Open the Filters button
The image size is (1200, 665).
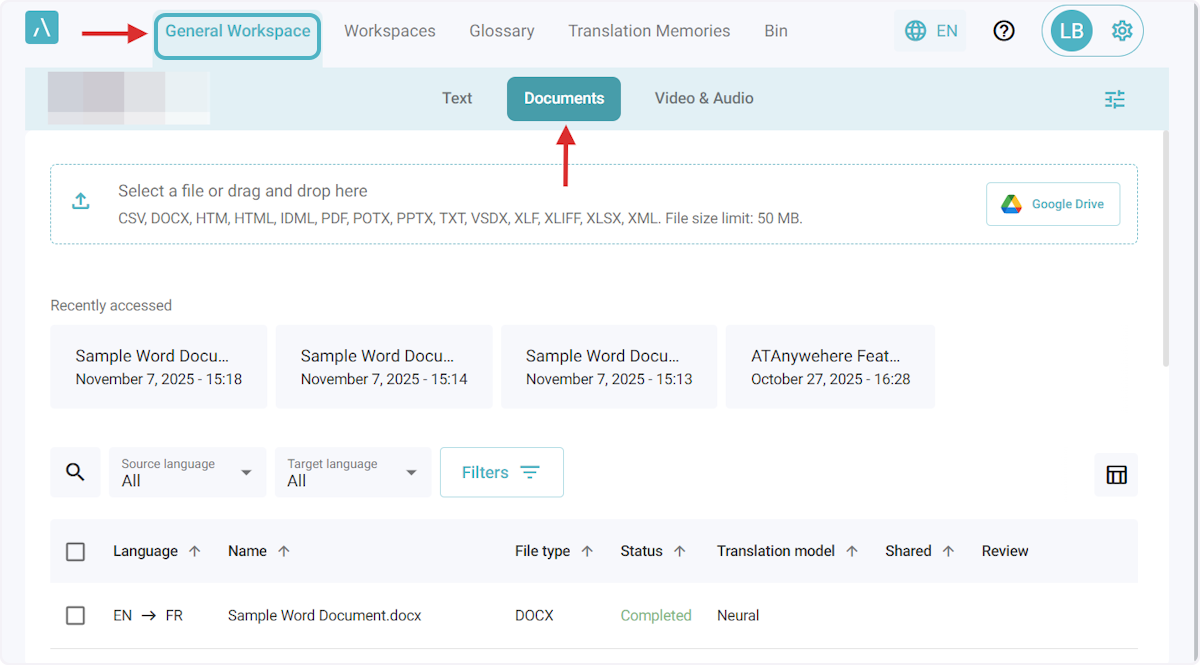pos(501,472)
